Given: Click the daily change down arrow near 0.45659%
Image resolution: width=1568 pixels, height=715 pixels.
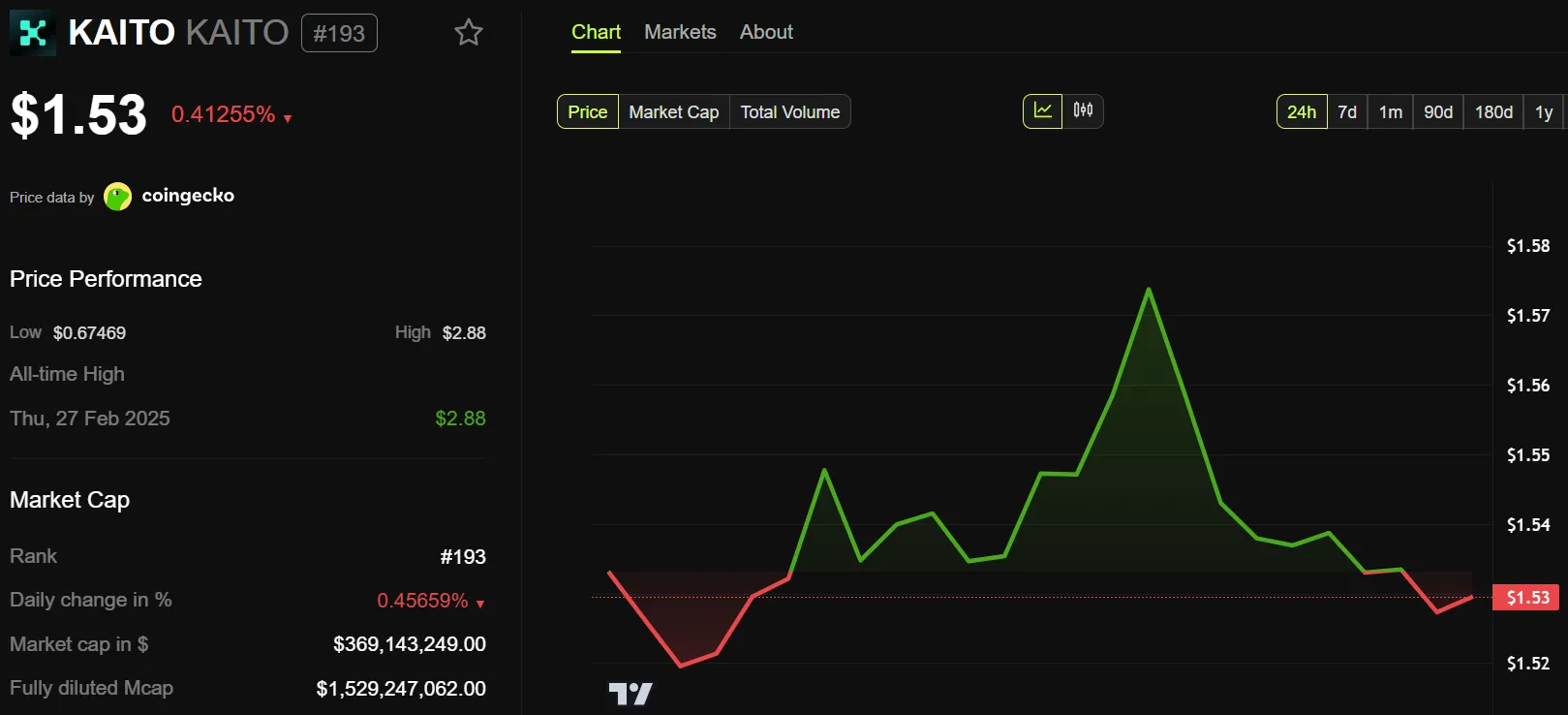Looking at the screenshot, I should click(480, 604).
